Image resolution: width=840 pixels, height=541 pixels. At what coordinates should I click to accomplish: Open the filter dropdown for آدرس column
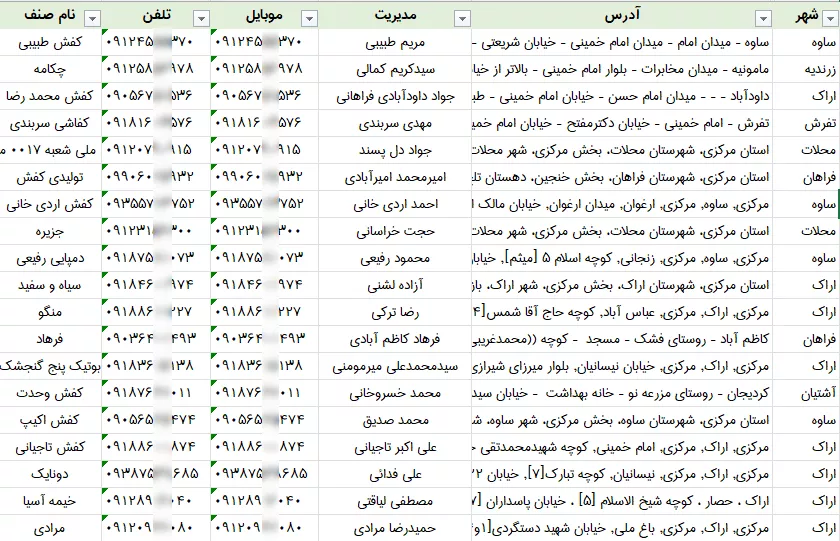pyautogui.click(x=763, y=19)
